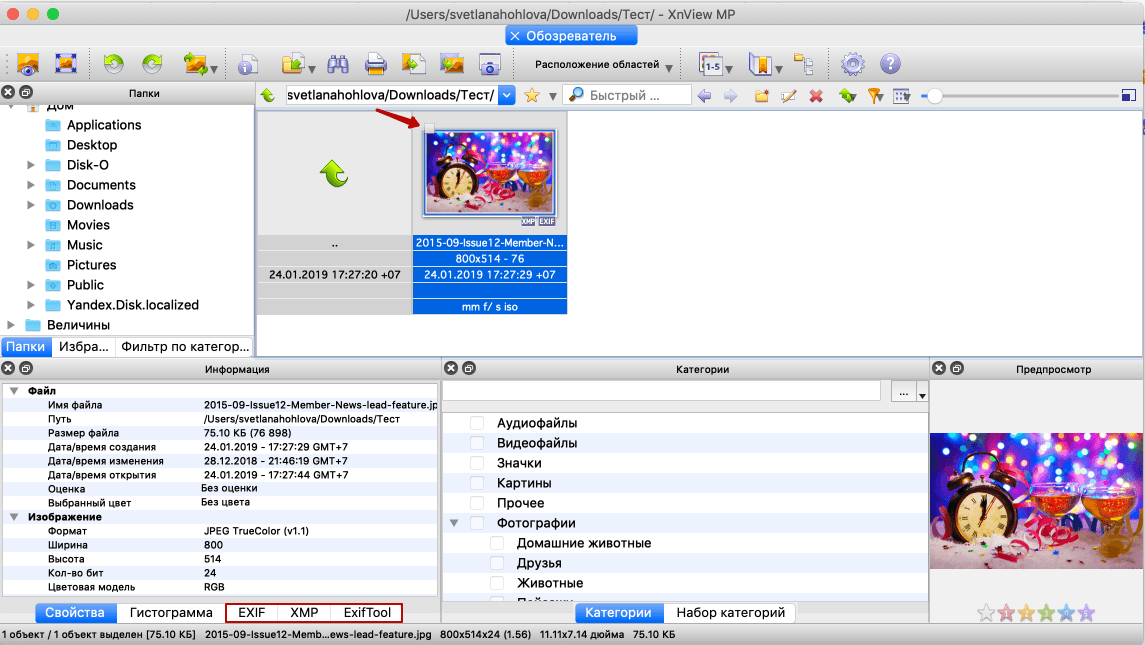
Task: Open the Гистограмма tab
Action: 171,613
